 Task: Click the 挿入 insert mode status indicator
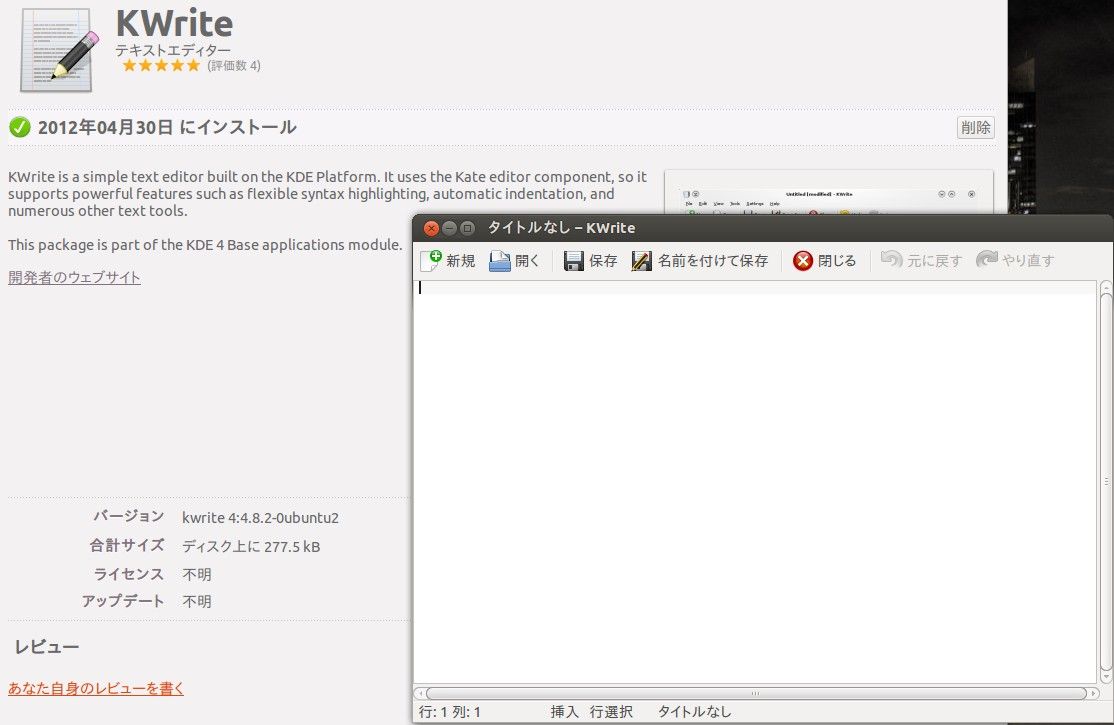(564, 711)
